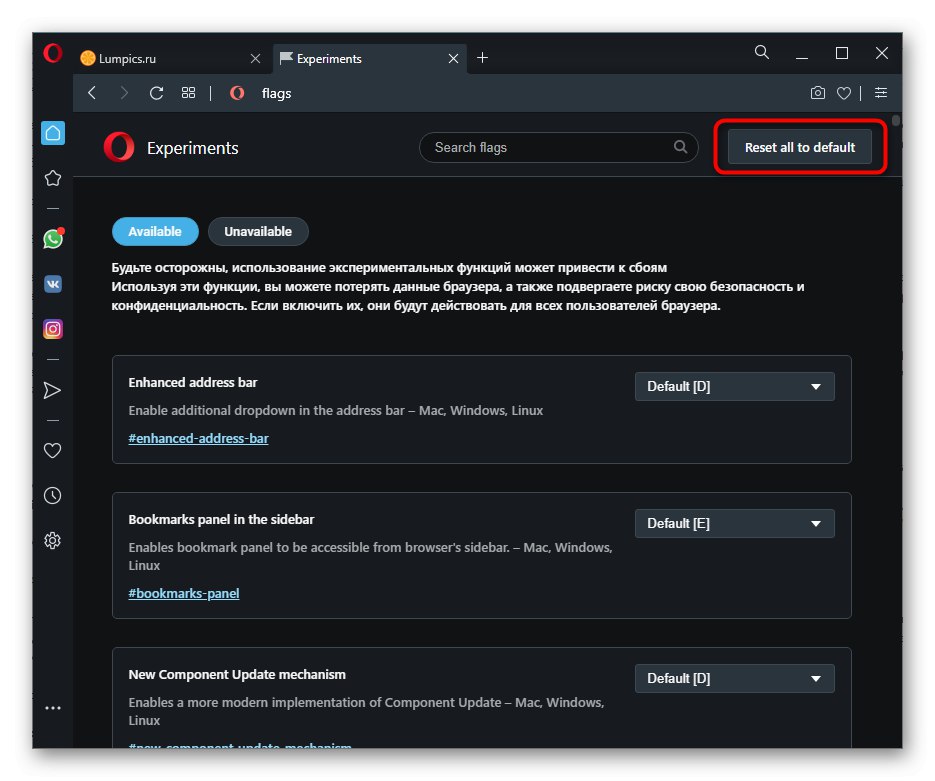Click the page vertical scrollbar thumb

pyautogui.click(x=896, y=120)
